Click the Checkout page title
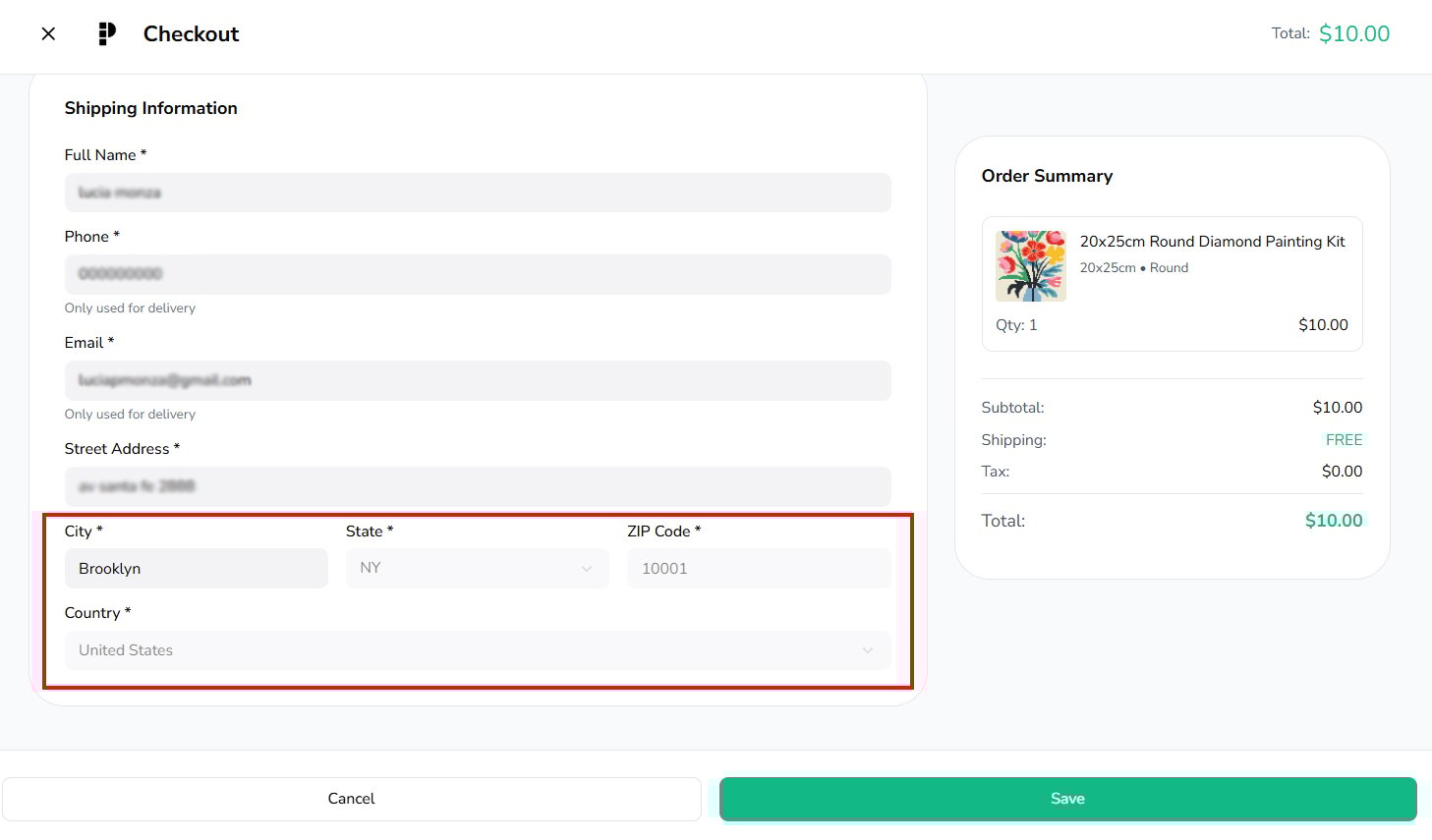The width and height of the screenshot is (1432, 840). point(191,34)
